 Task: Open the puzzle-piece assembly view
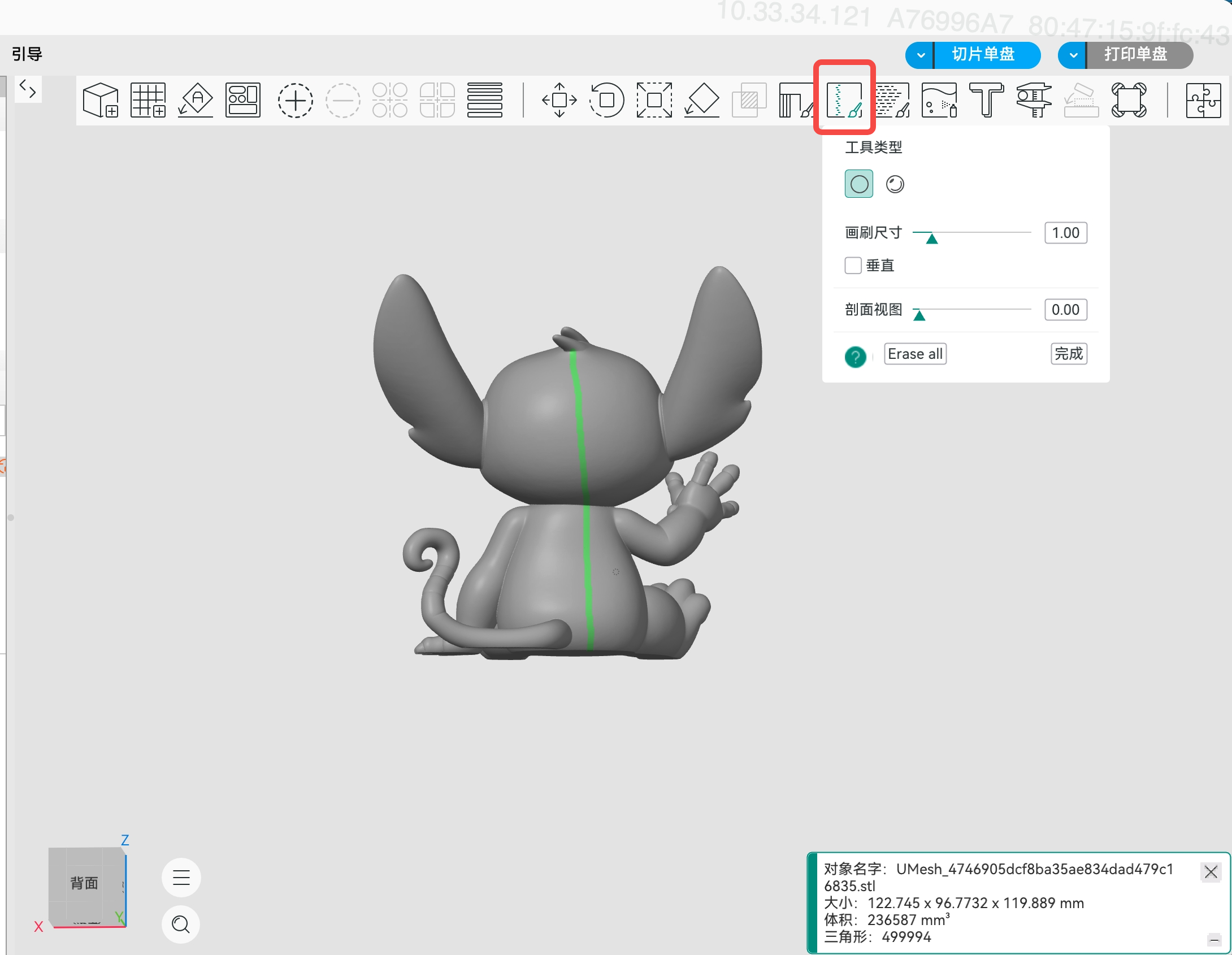pos(1204,100)
